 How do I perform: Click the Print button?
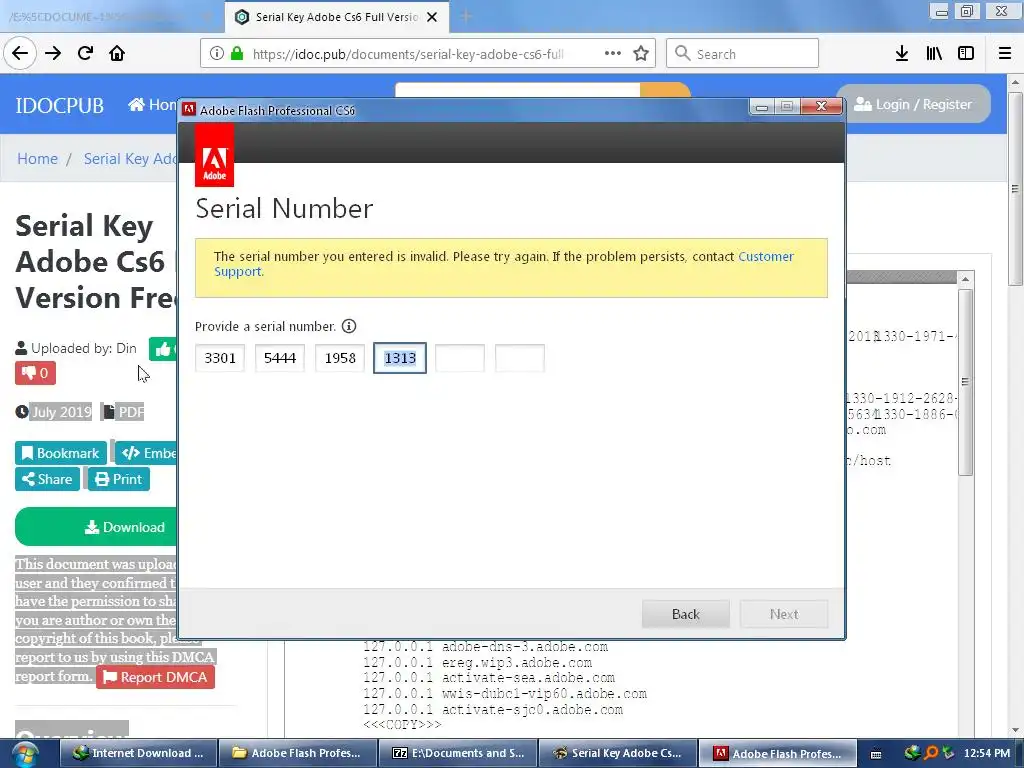click(118, 479)
